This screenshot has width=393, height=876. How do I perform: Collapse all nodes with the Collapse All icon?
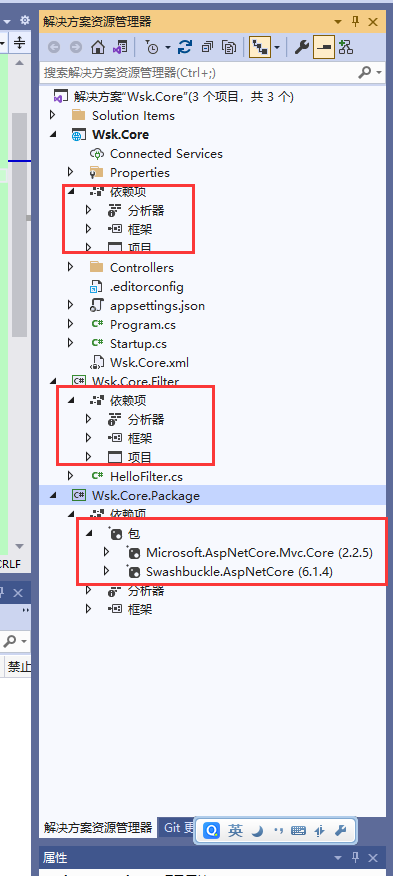[207, 47]
